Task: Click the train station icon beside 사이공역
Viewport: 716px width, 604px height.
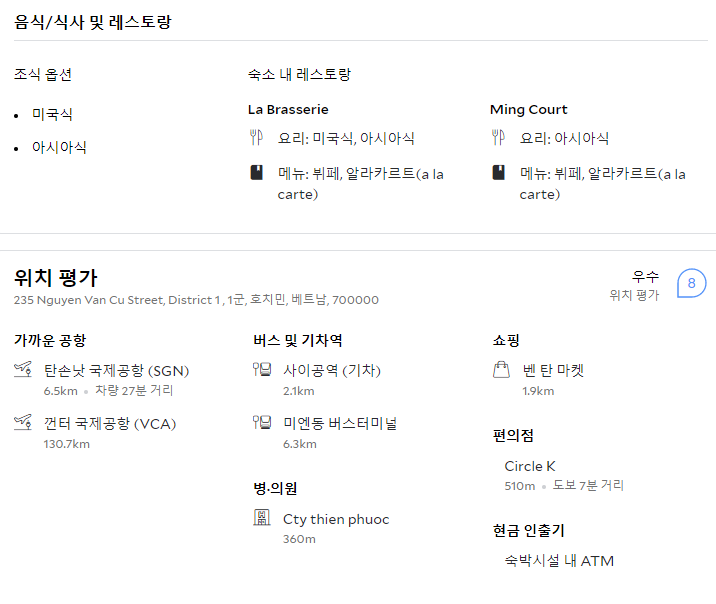Action: click(262, 369)
